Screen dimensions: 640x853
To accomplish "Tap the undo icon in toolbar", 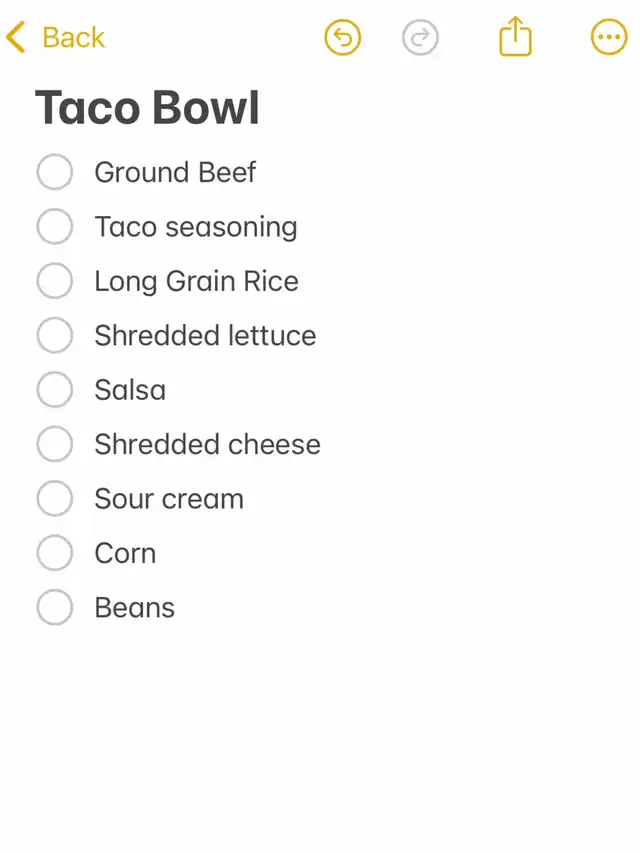I will [342, 38].
